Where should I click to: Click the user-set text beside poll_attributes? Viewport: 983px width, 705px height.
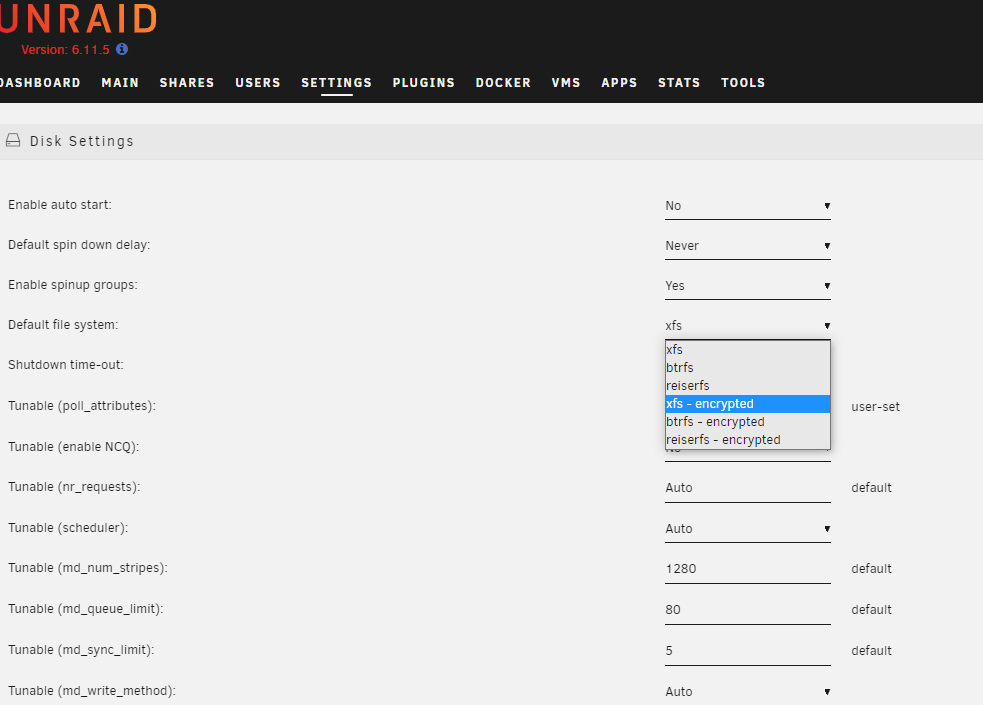(x=875, y=407)
